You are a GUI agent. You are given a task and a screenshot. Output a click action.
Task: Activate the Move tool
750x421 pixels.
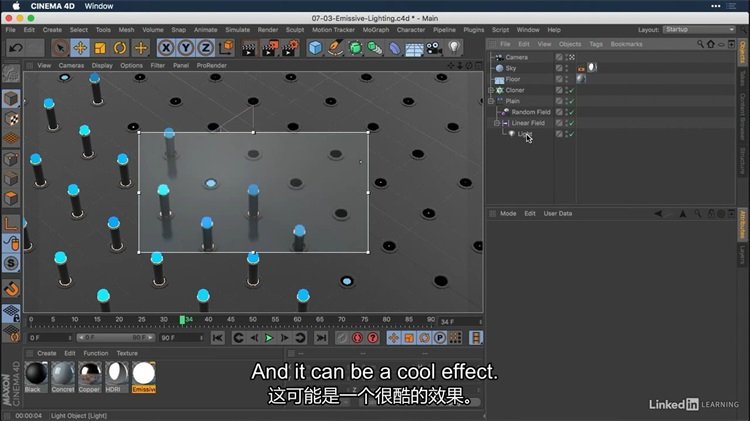click(80, 48)
